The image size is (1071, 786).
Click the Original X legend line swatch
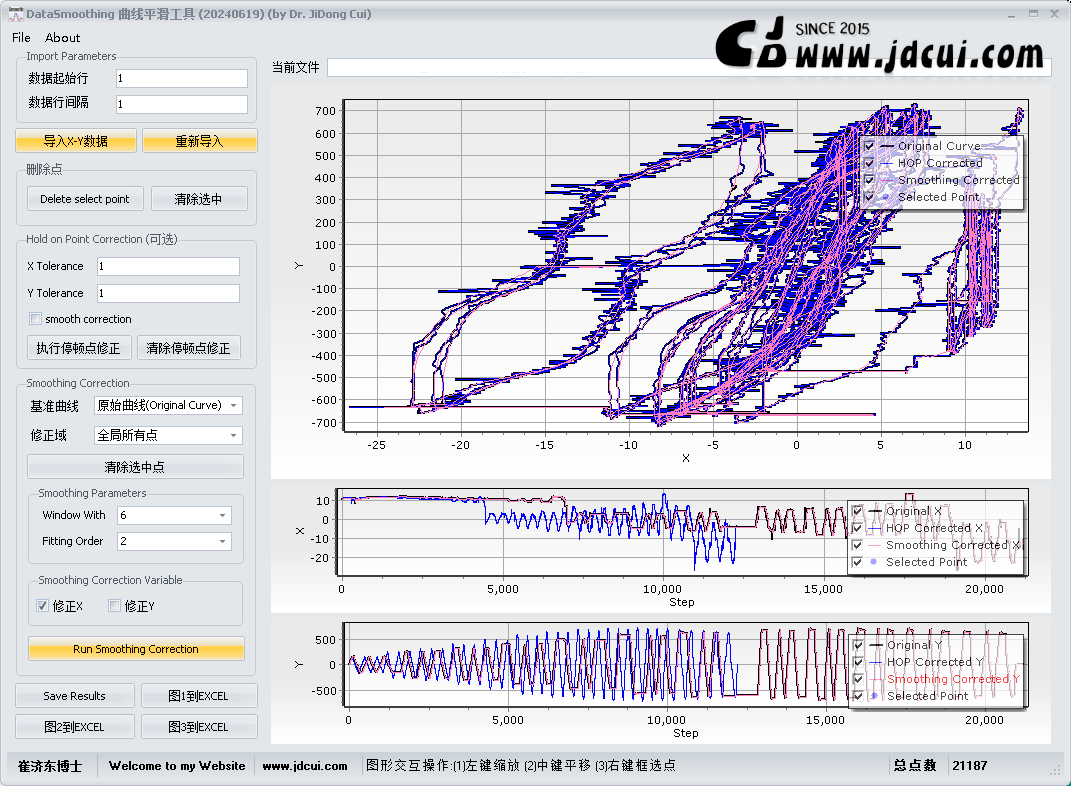[875, 511]
